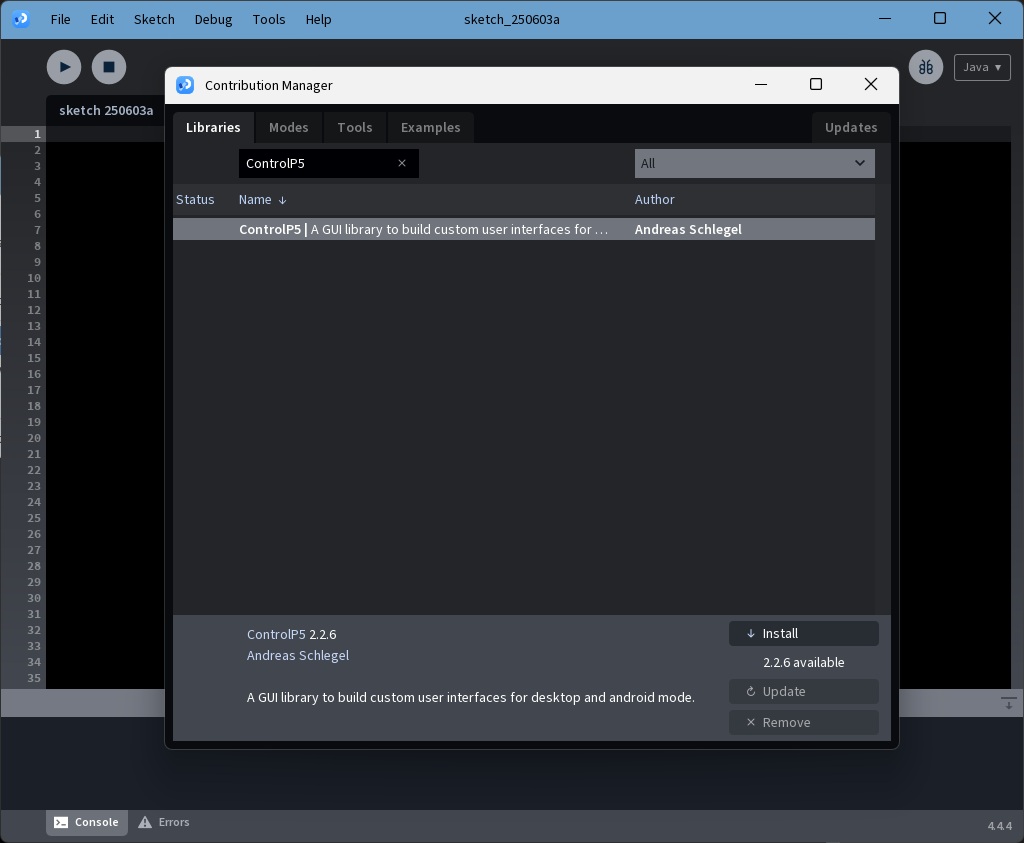Close the Contribution Manager window
Screen dimensions: 1024x843
[x=871, y=84]
